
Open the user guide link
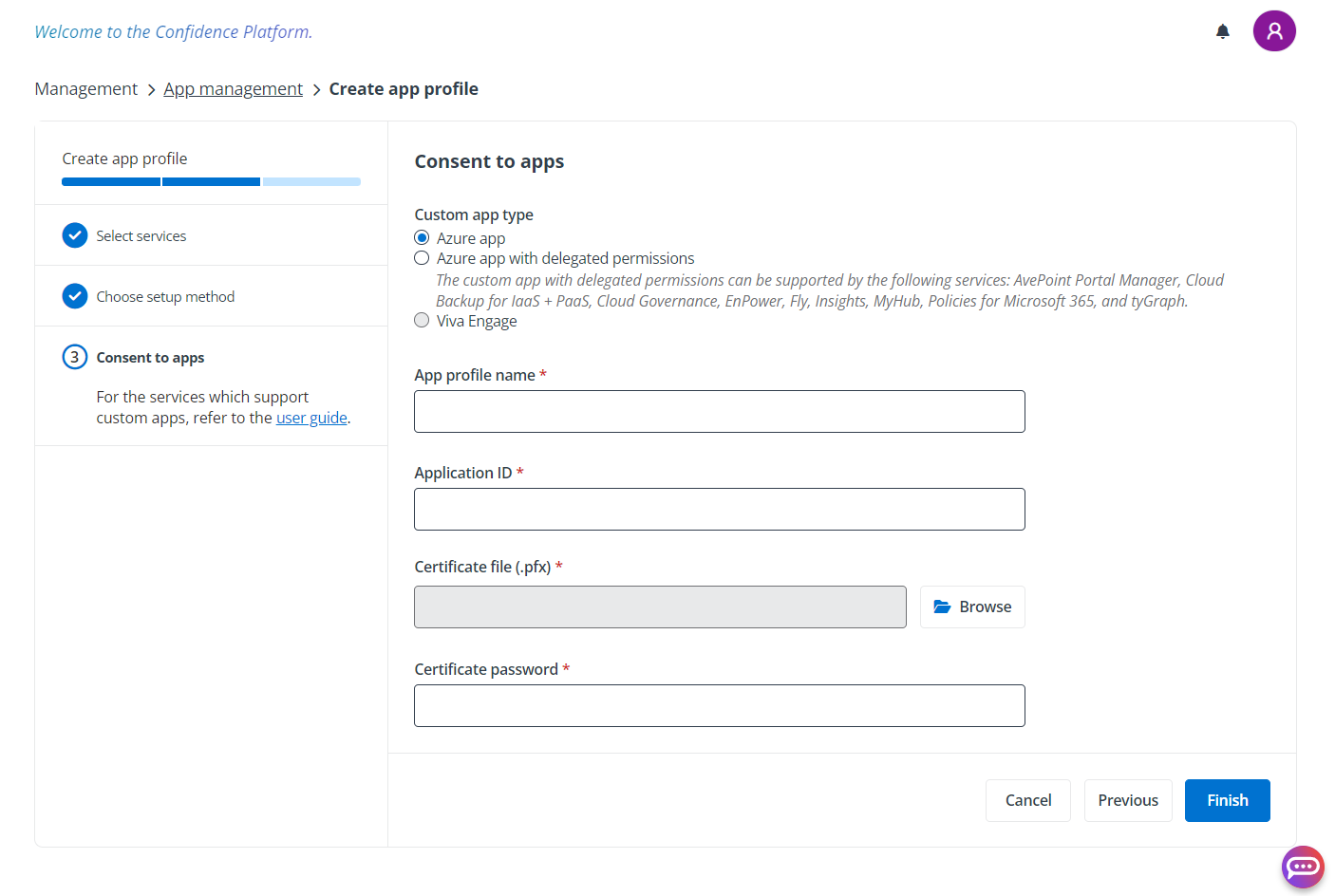(311, 418)
